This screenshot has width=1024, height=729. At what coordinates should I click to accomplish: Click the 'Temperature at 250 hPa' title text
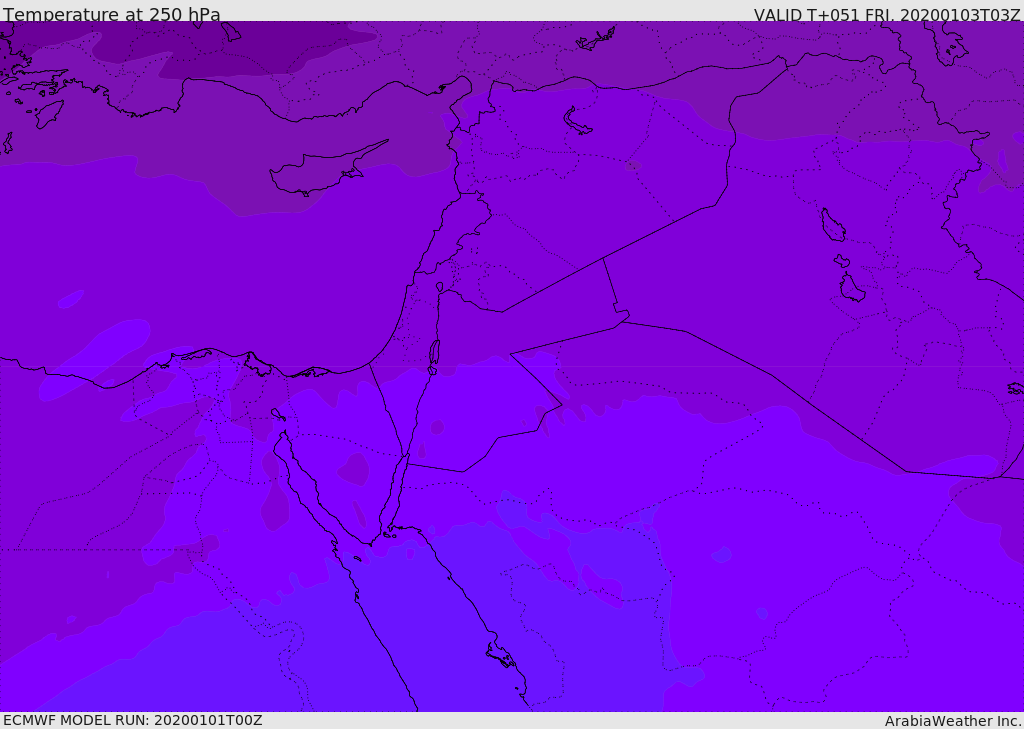click(x=112, y=14)
